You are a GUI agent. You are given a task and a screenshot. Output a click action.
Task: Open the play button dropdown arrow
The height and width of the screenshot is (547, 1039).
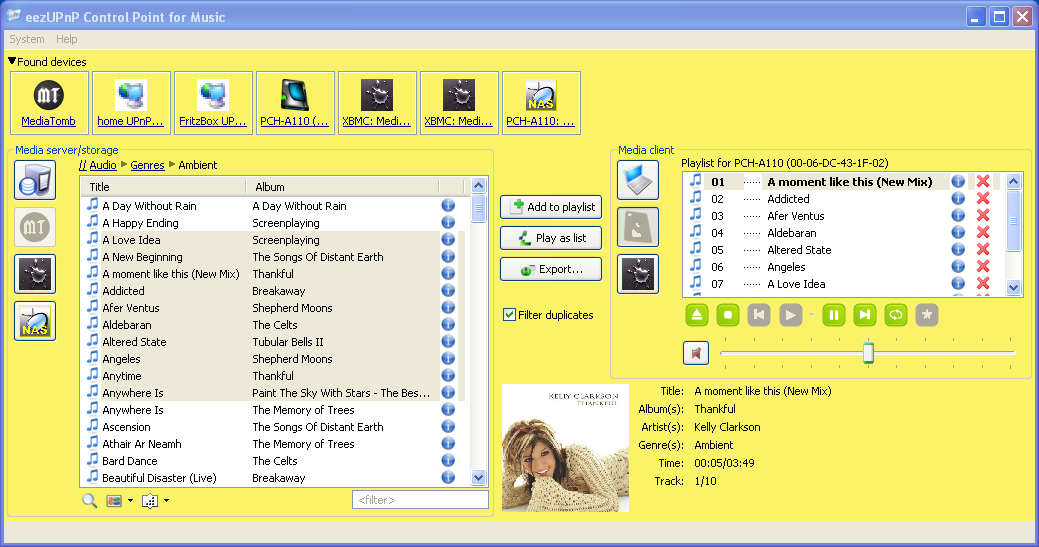[811, 315]
